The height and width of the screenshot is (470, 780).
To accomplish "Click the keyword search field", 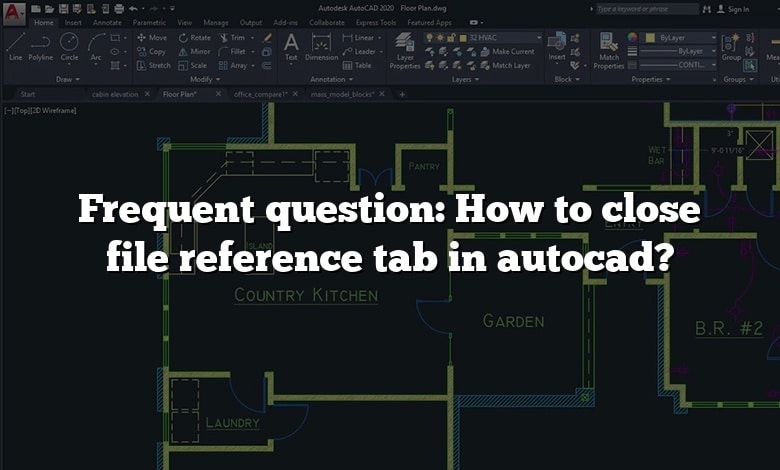I will [647, 9].
